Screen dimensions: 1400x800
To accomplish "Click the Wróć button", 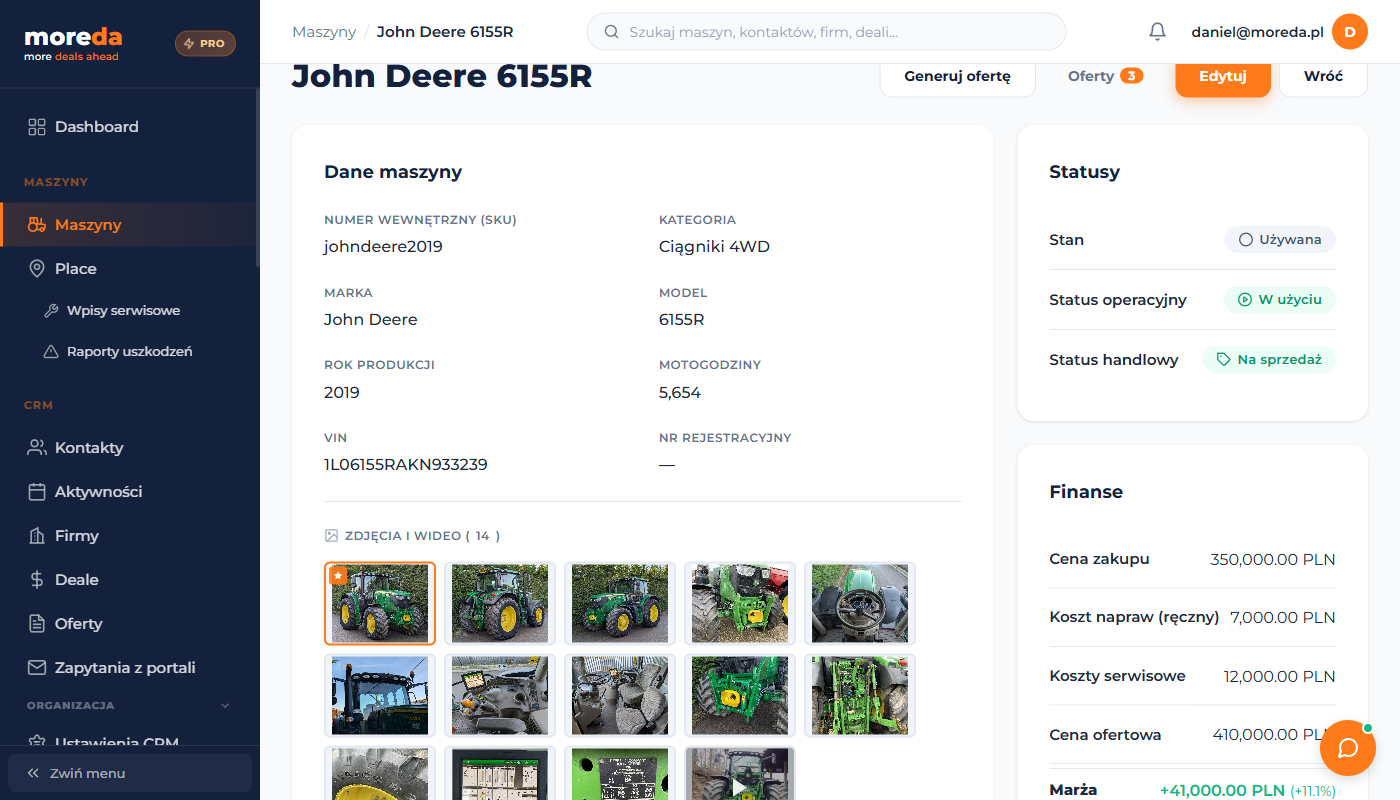I will click(1323, 76).
